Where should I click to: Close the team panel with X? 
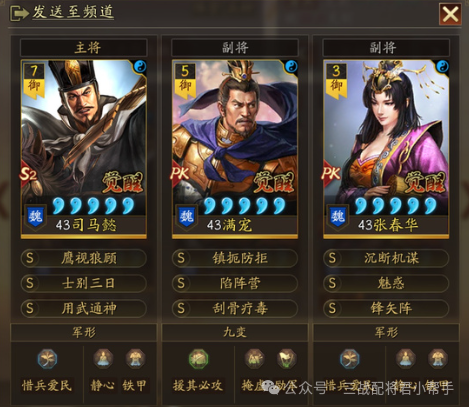[450, 14]
